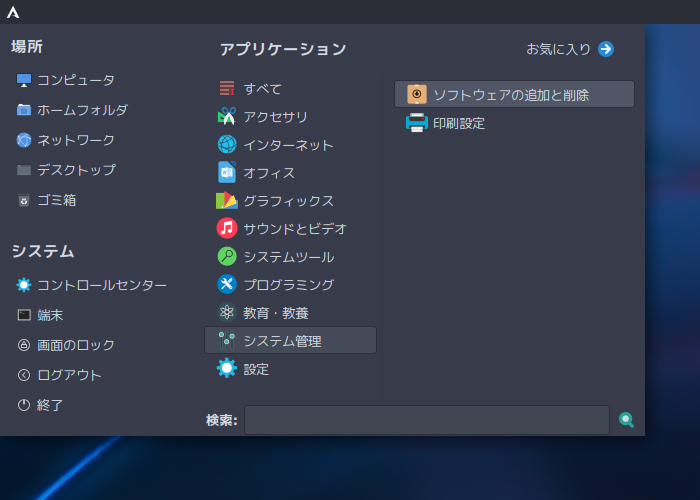
Task: Switch to お気に入り favorites view
Action: (x=570, y=49)
